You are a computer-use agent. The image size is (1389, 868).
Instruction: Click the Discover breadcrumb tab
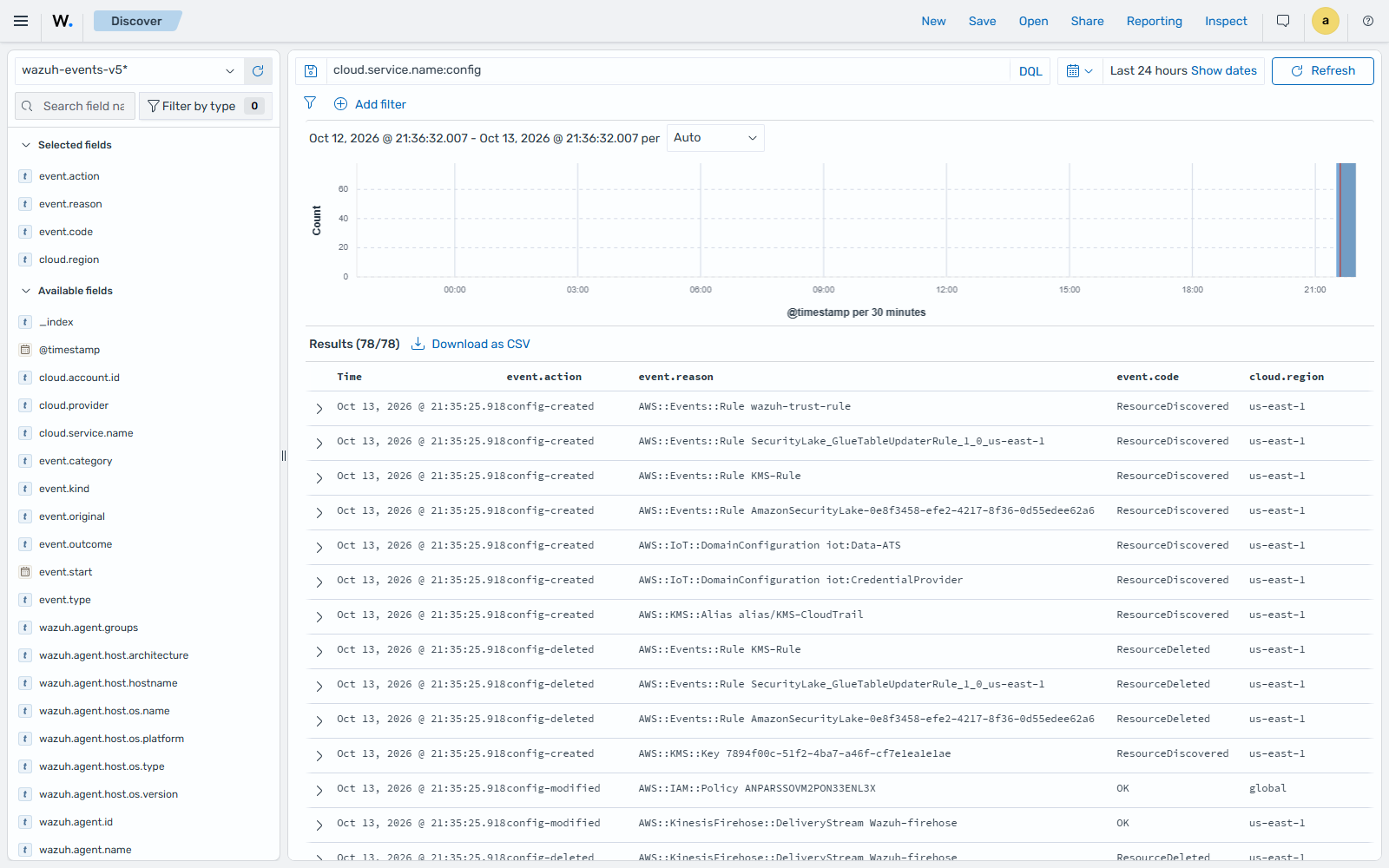(x=136, y=21)
